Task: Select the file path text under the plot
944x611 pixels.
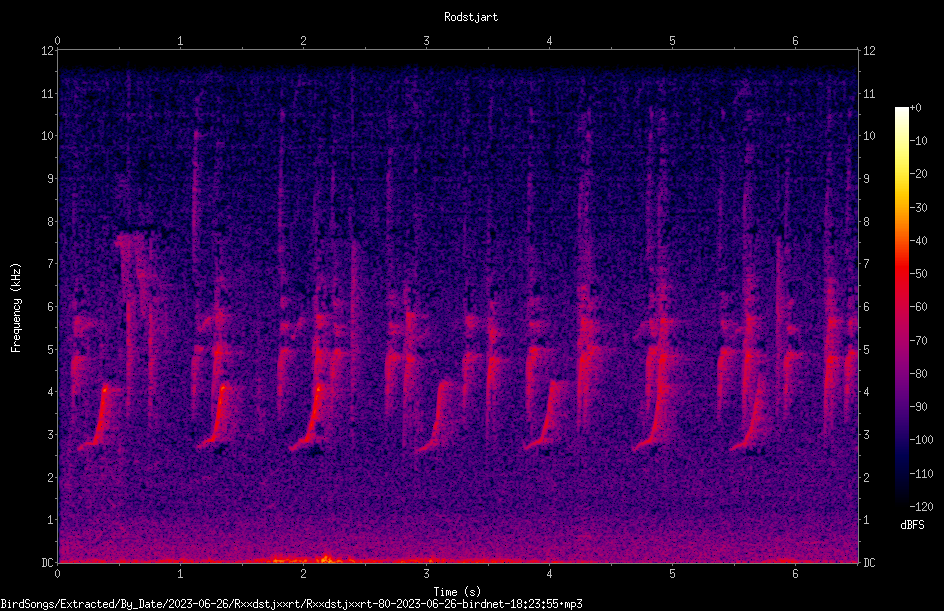Action: click(x=291, y=604)
